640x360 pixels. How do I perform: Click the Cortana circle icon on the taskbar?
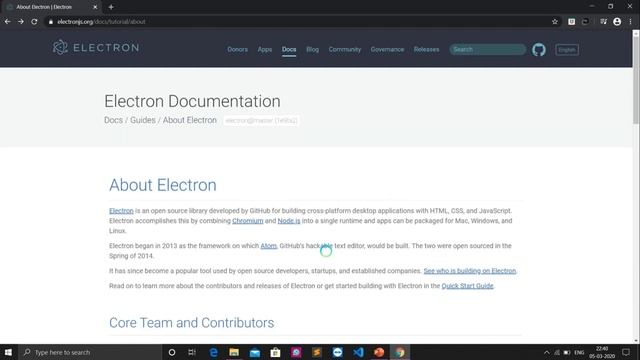tap(172, 352)
